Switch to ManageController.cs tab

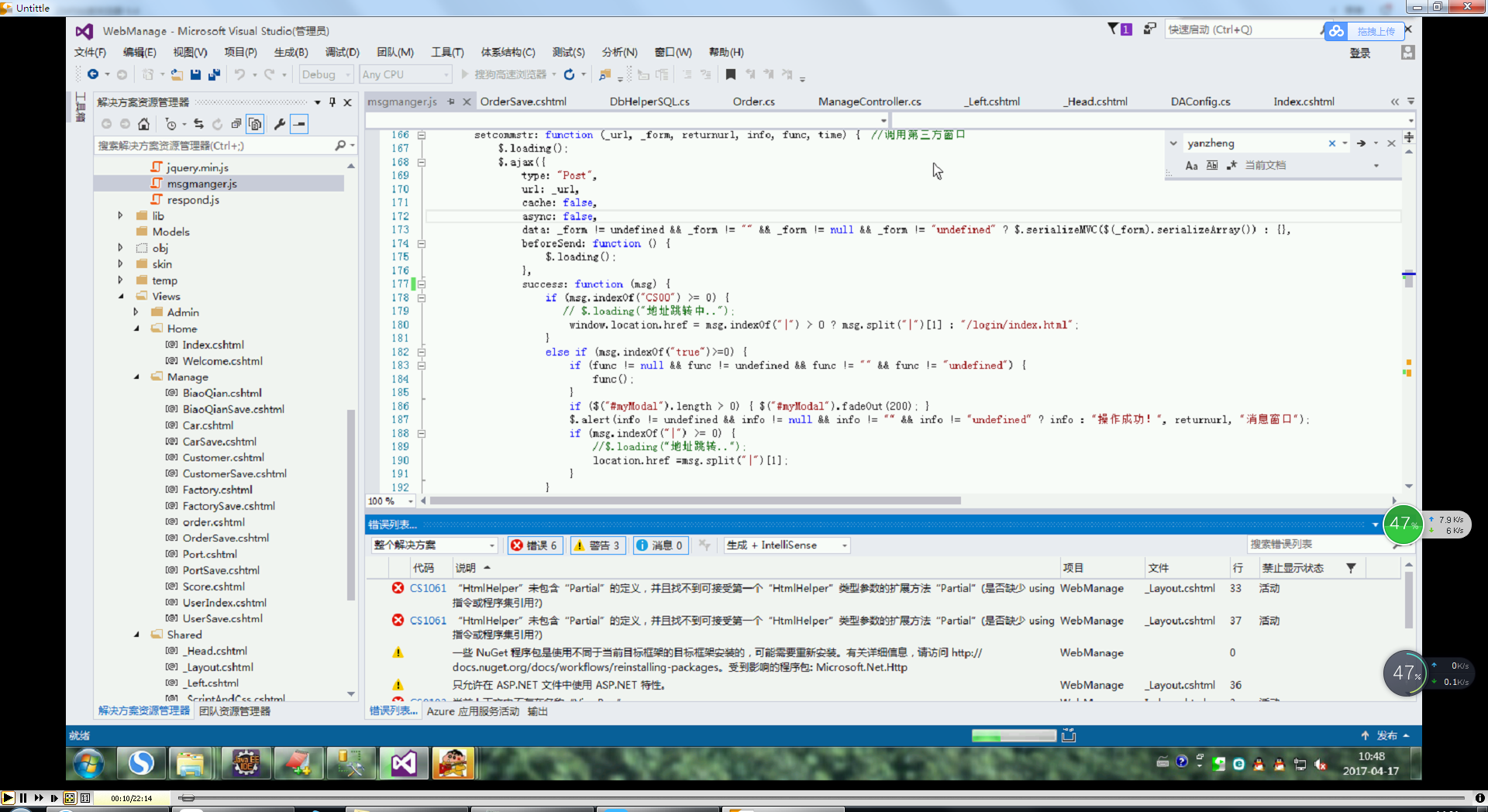coord(870,101)
